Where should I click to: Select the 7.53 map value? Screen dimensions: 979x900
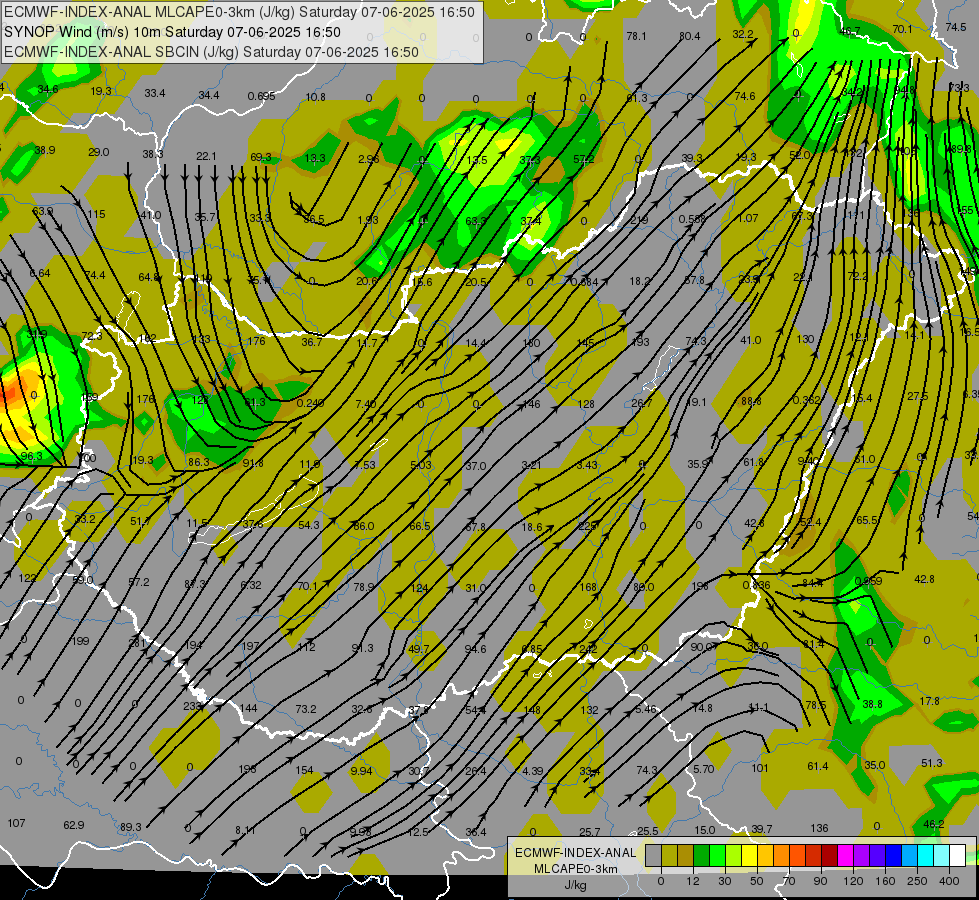point(365,465)
